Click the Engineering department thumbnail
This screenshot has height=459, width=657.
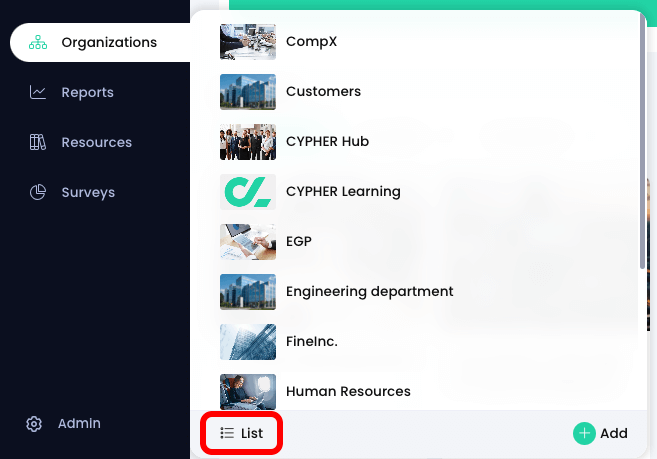[248, 292]
